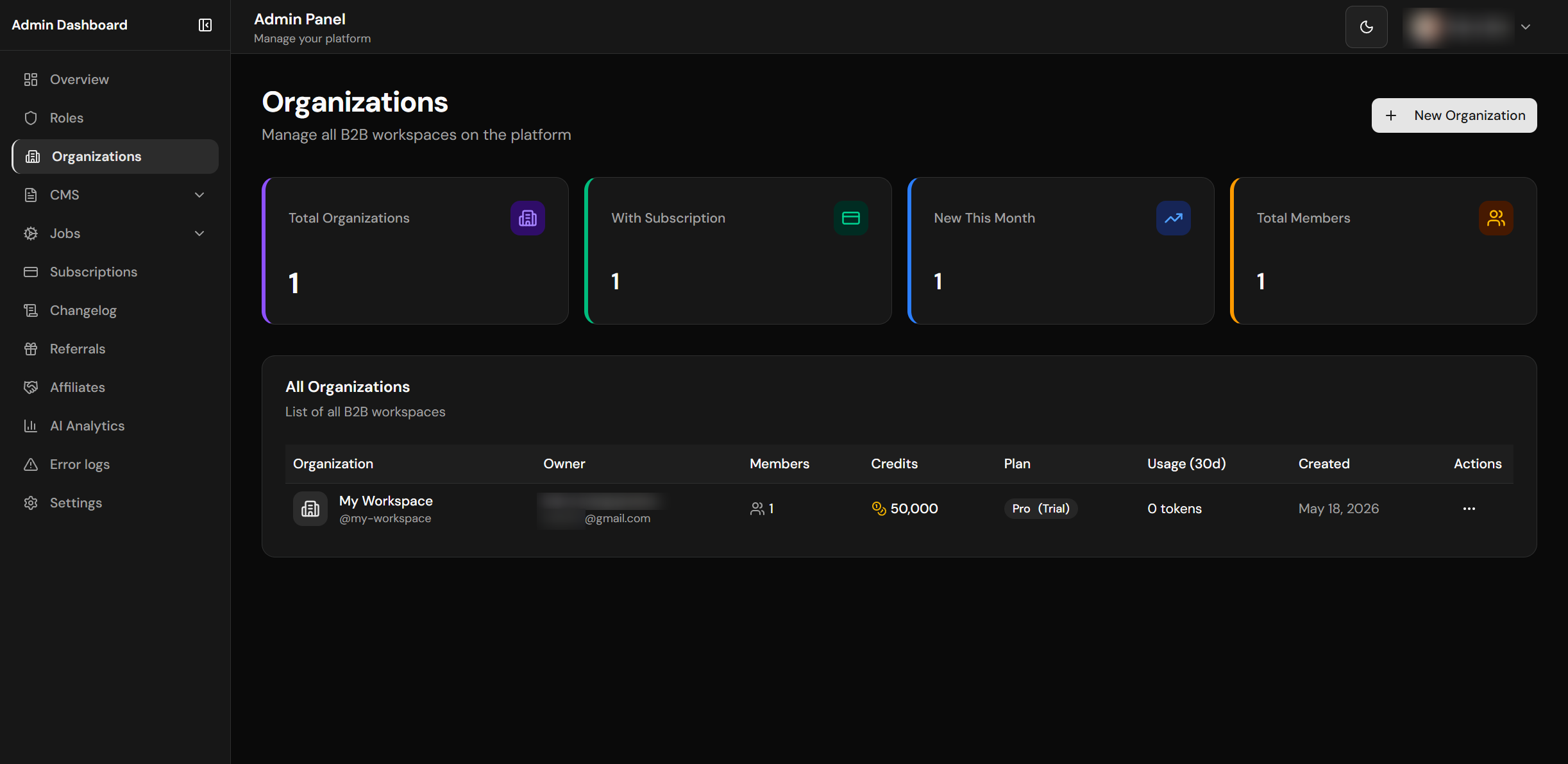Click the gold credits coin icon
Screen dimensions: 1568x764
click(879, 509)
